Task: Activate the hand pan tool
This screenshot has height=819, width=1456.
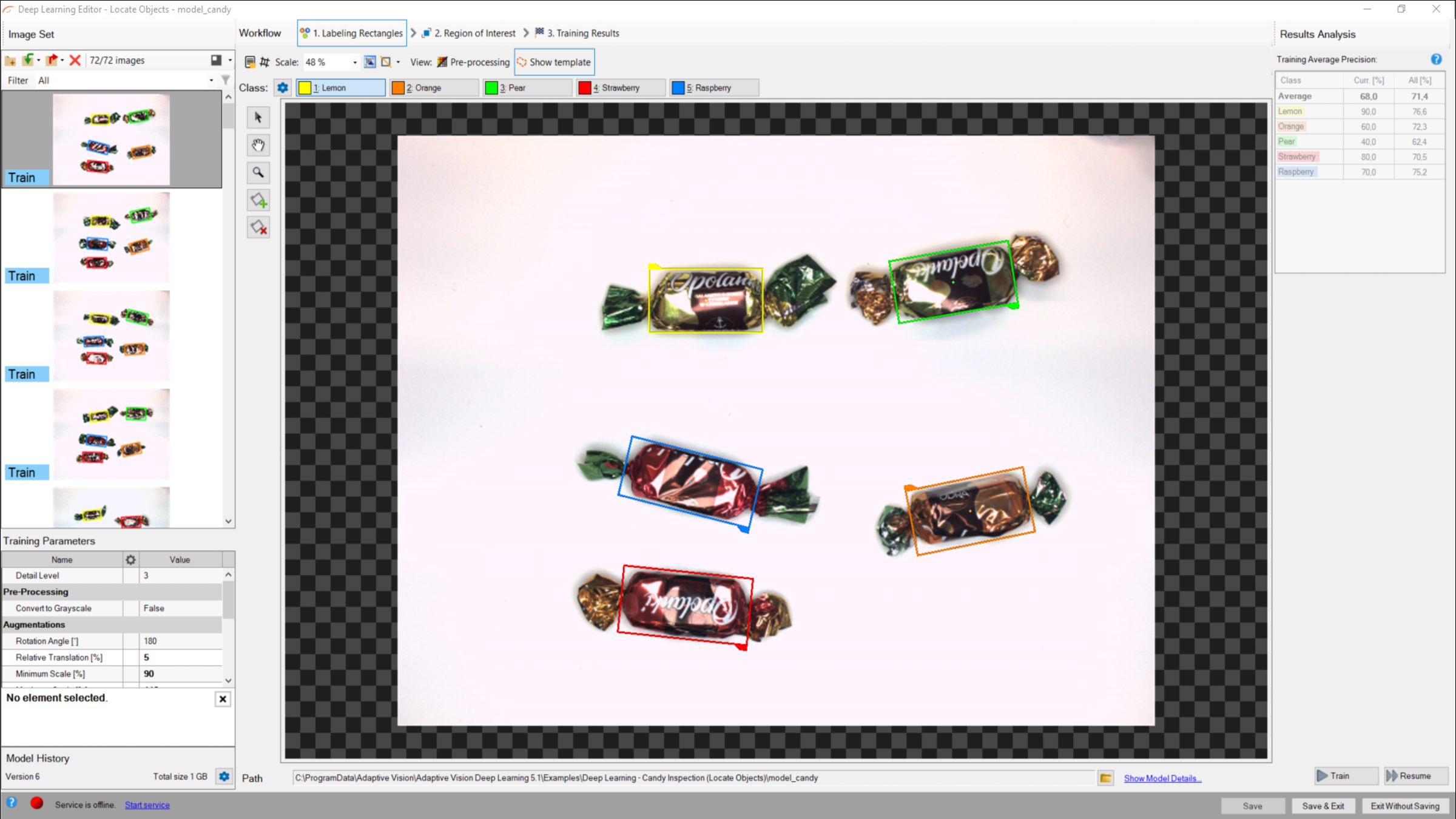Action: coord(258,145)
